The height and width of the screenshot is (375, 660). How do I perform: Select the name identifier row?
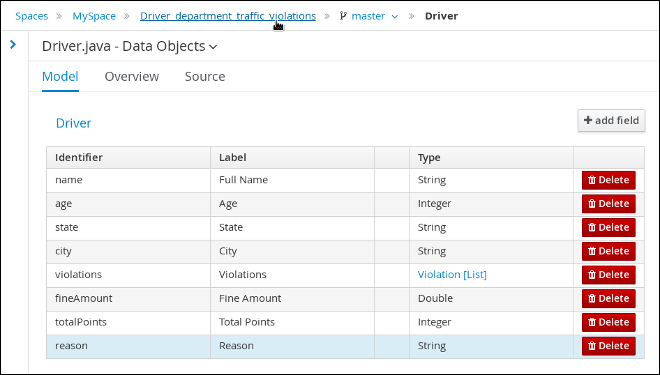345,180
